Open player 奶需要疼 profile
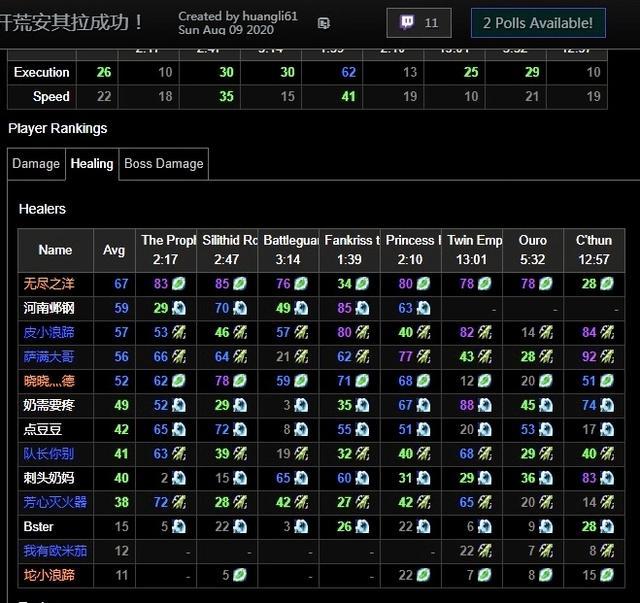 49,405
